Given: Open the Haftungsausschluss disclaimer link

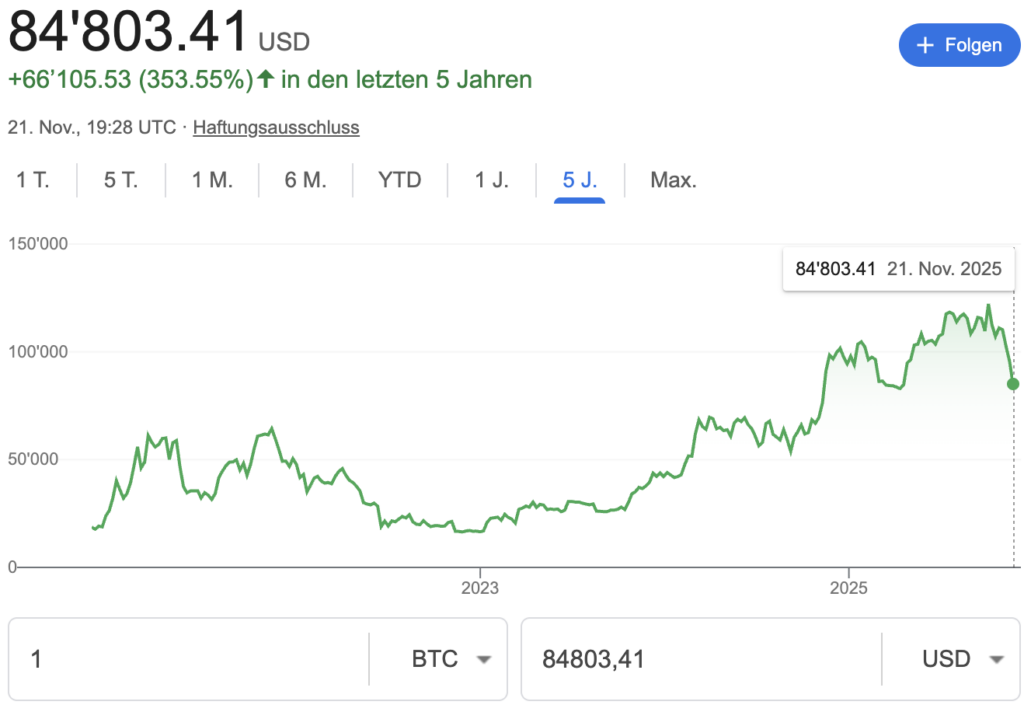Looking at the screenshot, I should click(276, 127).
